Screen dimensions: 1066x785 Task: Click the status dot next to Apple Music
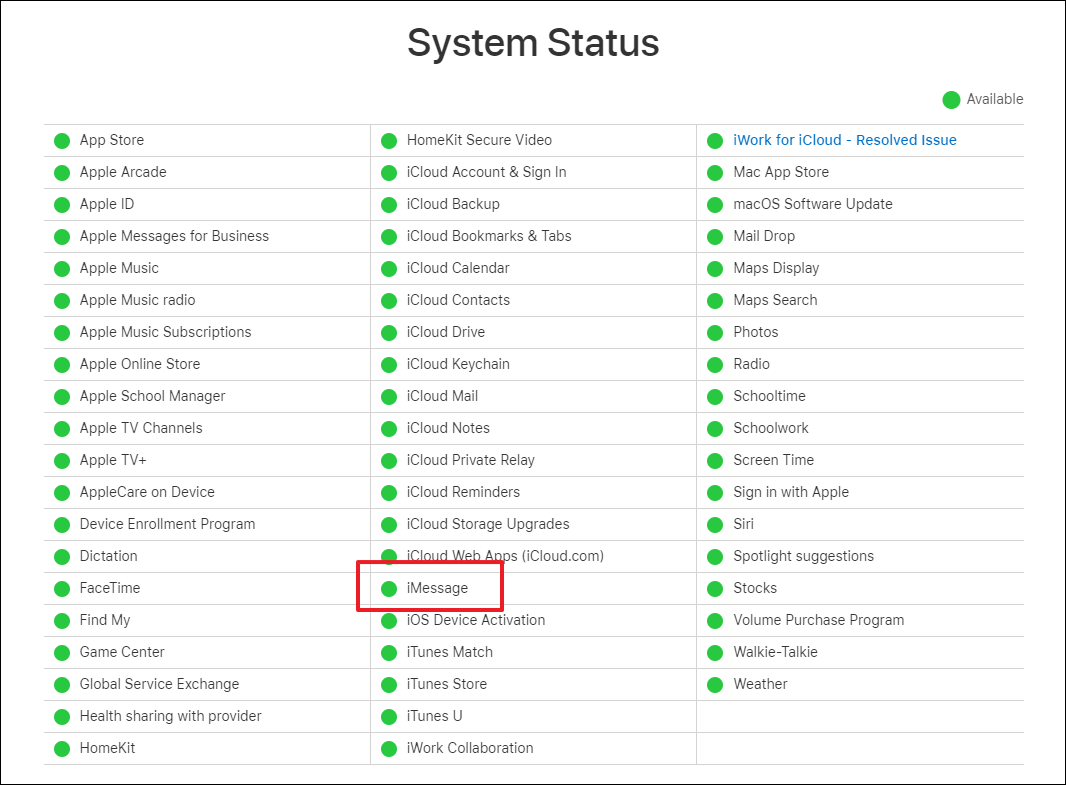tap(62, 268)
